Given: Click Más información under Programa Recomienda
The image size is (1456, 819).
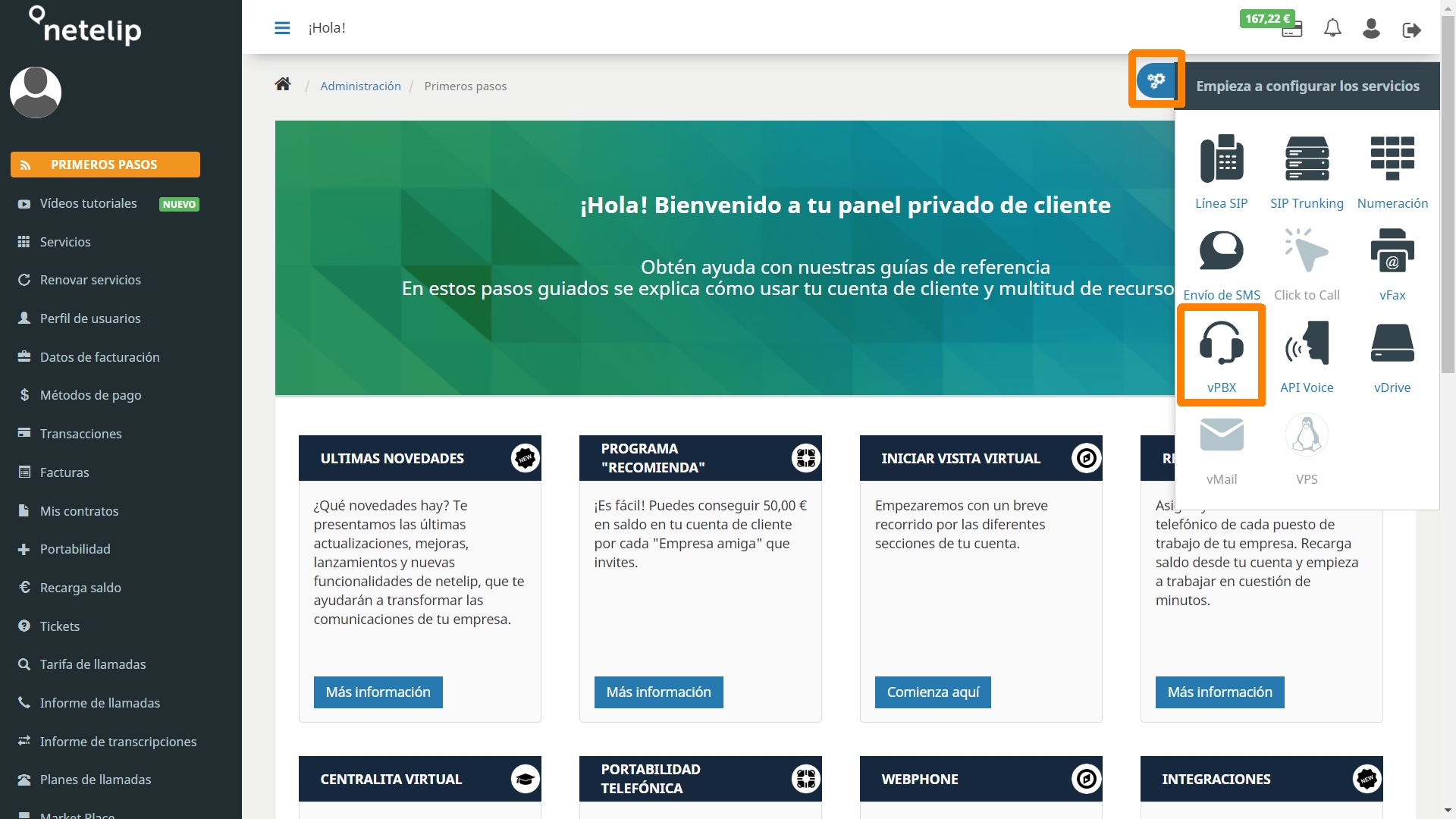Looking at the screenshot, I should tap(658, 692).
